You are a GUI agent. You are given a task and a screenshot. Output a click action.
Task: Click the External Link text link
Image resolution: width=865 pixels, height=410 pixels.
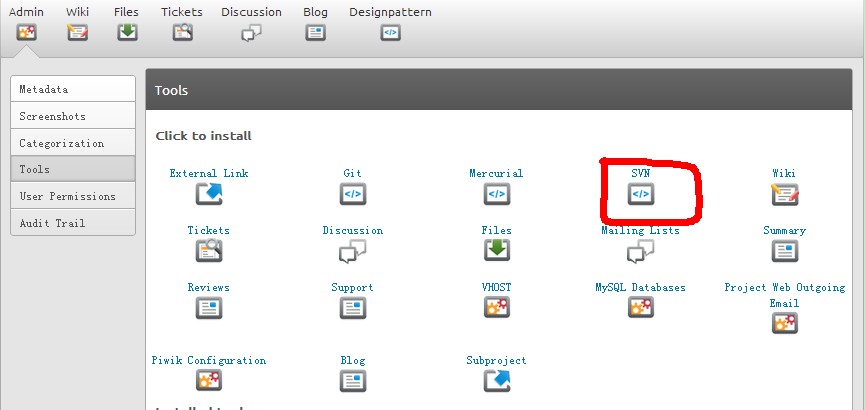(x=209, y=173)
